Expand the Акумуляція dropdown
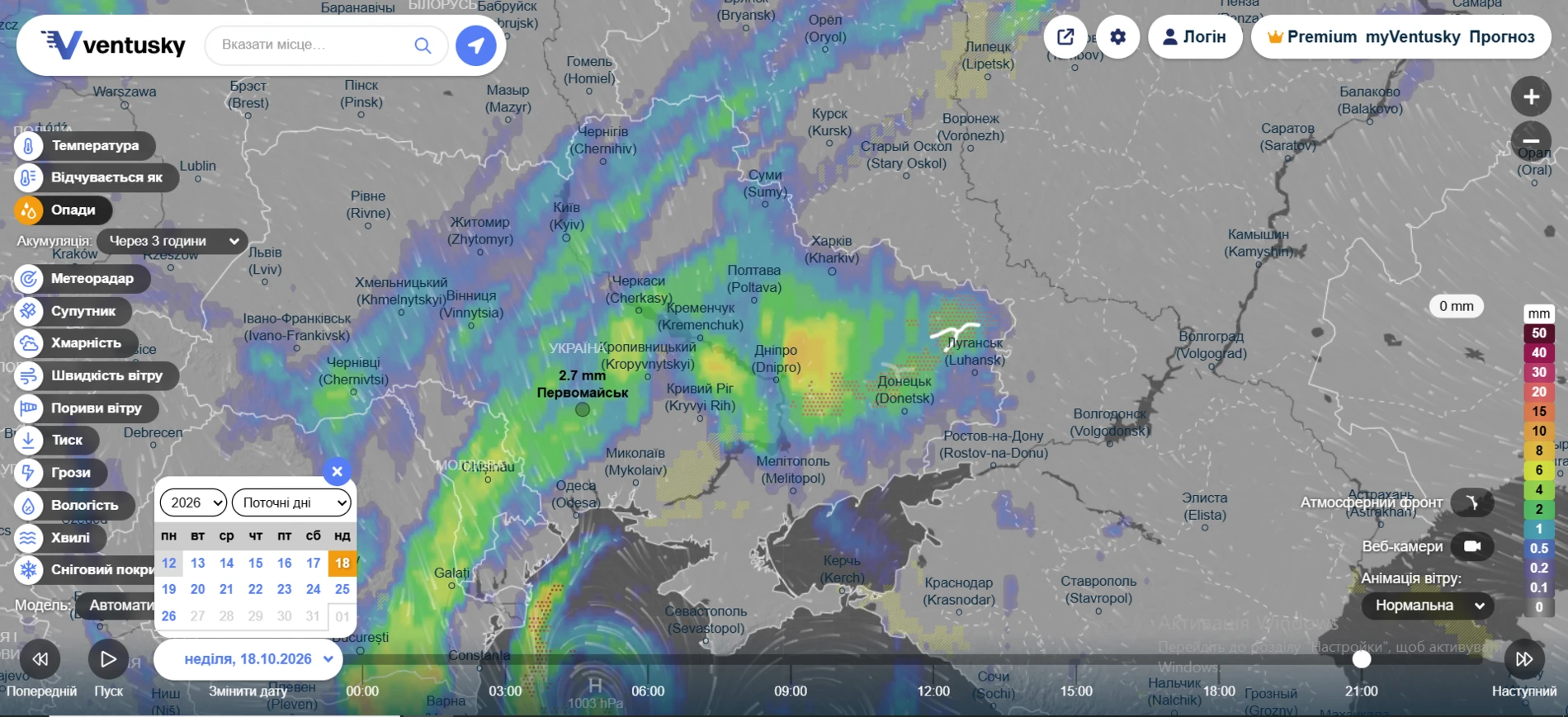 (x=172, y=241)
